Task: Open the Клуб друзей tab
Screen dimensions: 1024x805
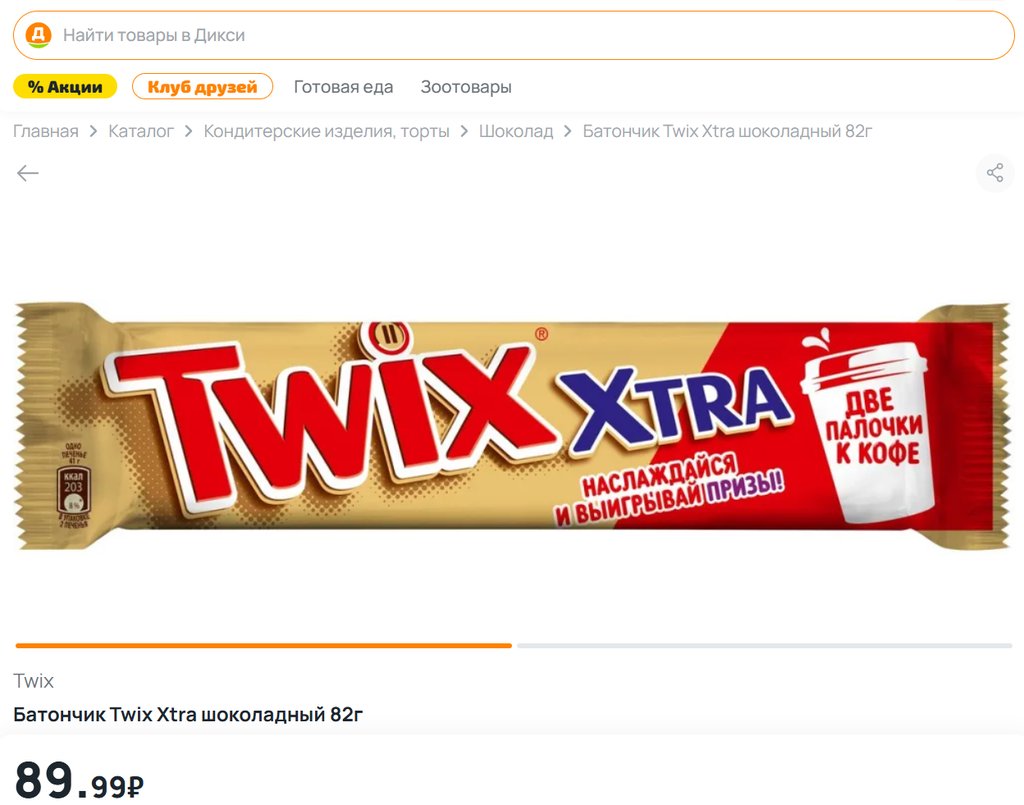Action: point(202,87)
